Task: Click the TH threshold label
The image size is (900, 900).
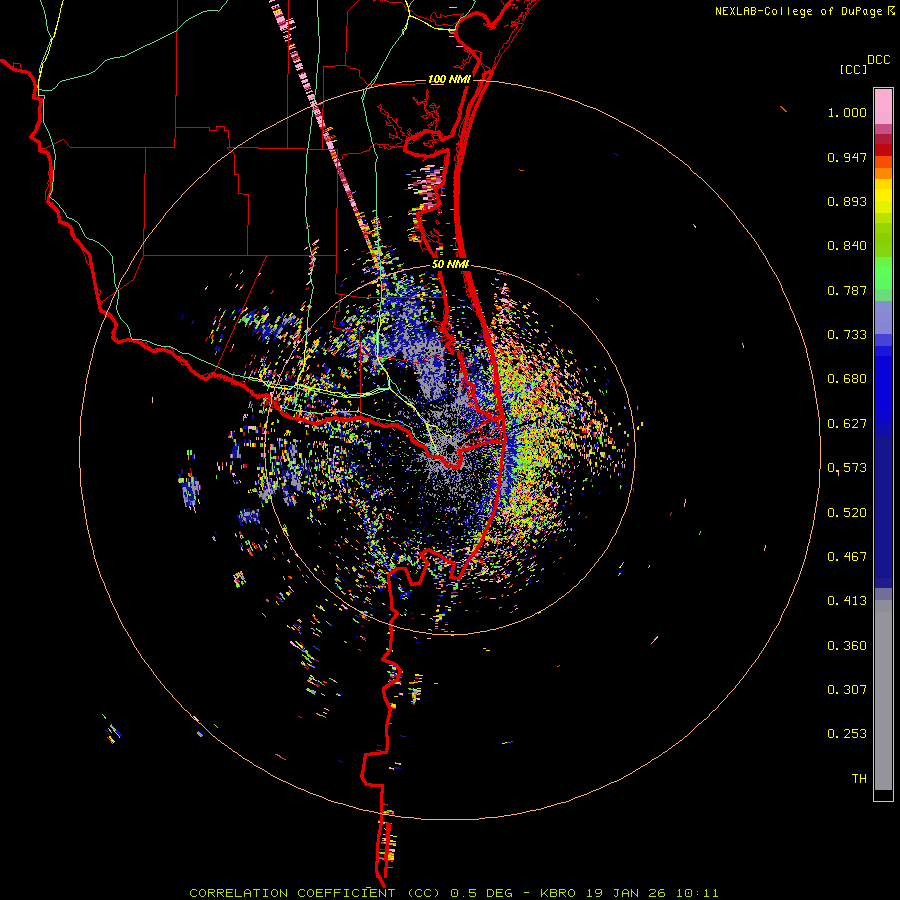Action: (x=859, y=779)
